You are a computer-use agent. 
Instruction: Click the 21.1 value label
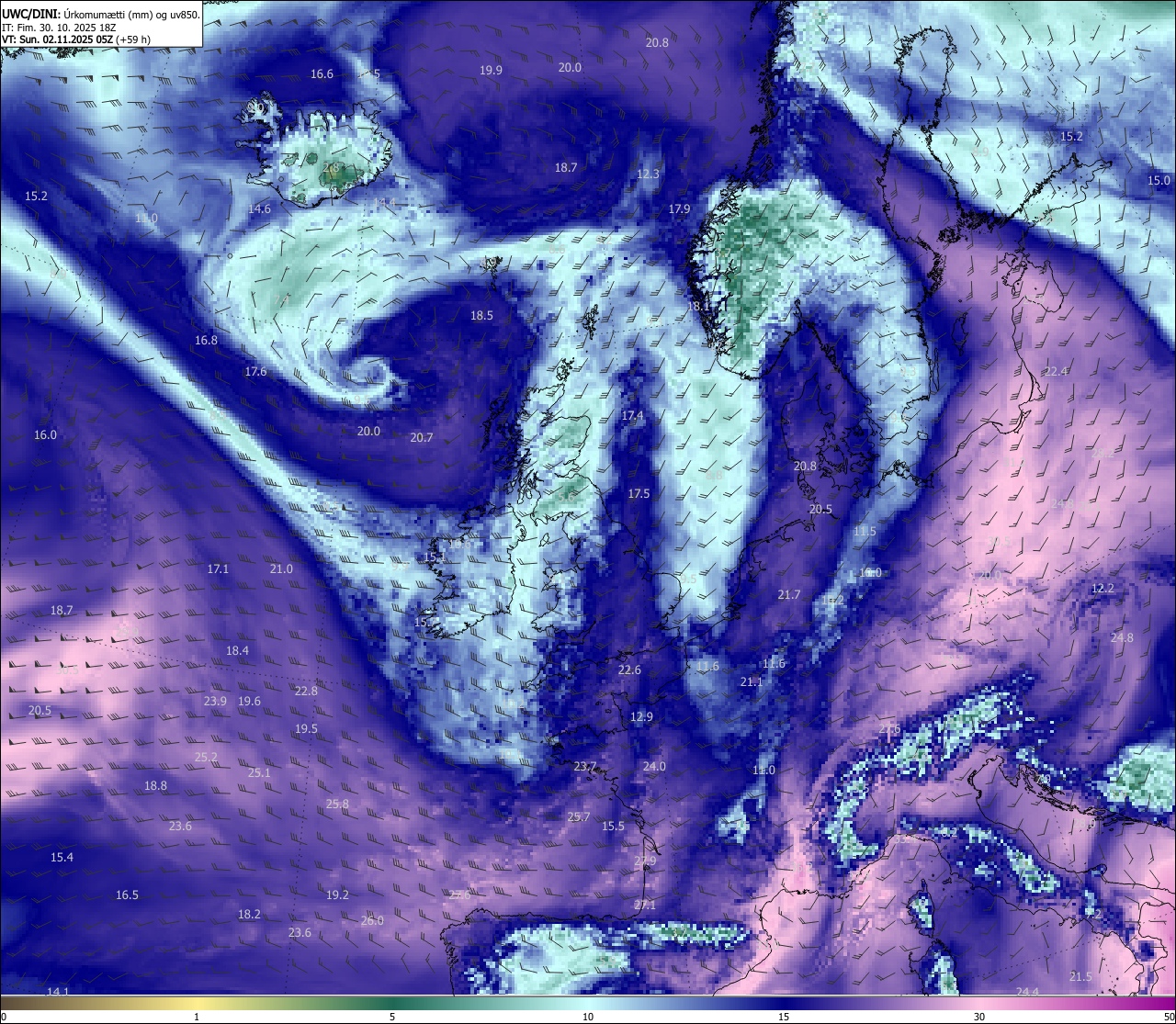click(752, 682)
